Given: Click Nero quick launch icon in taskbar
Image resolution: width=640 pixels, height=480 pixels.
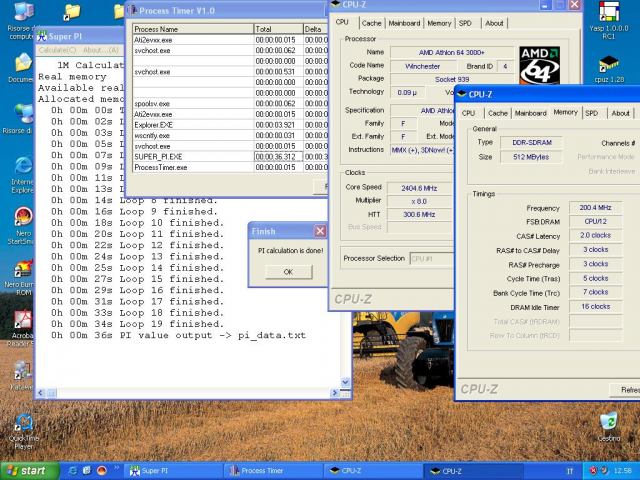Looking at the screenshot, I should (x=101, y=471).
